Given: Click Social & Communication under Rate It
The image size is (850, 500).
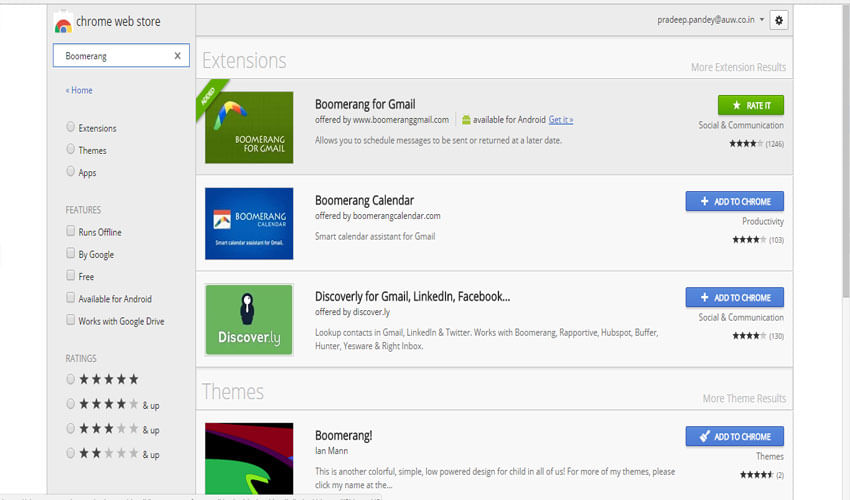Looking at the screenshot, I should [741, 125].
